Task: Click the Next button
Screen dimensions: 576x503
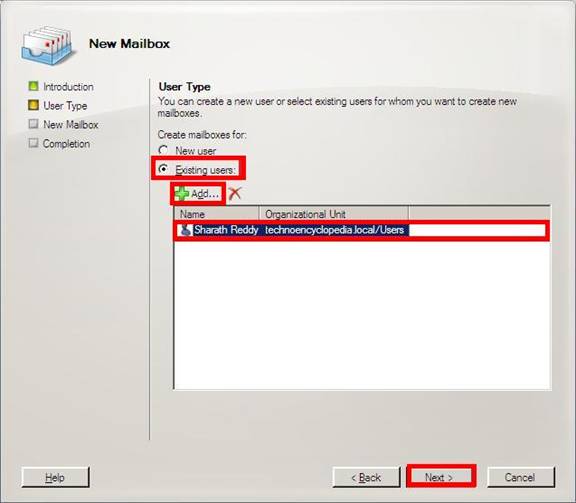Action: point(441,477)
